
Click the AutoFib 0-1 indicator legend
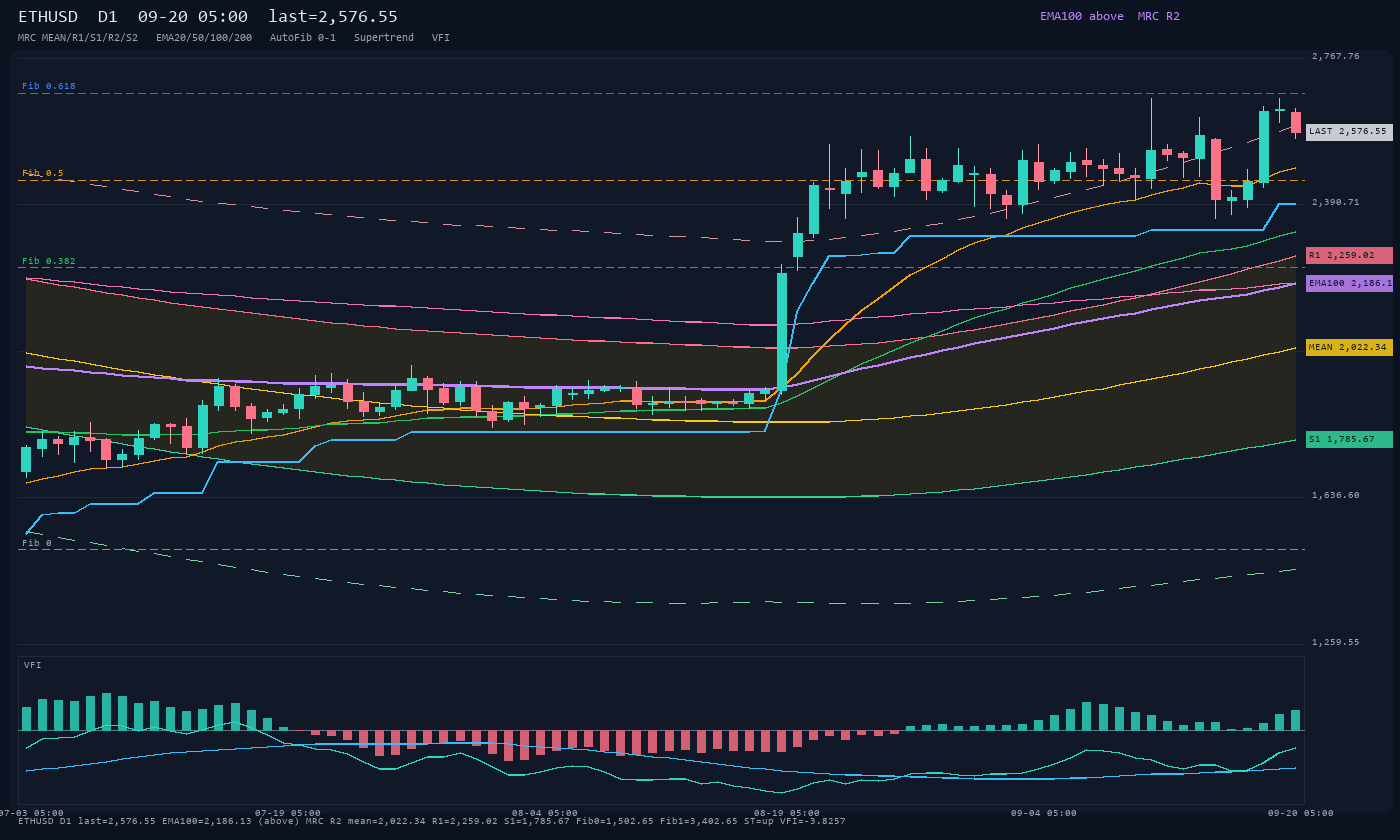click(303, 38)
